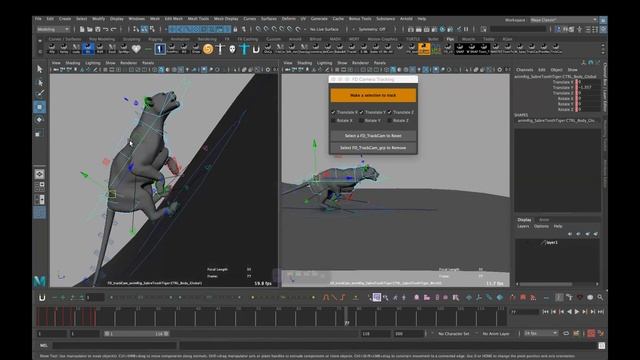Click the Go to end of range button
Screen dimensions: 640x360
click(600, 311)
